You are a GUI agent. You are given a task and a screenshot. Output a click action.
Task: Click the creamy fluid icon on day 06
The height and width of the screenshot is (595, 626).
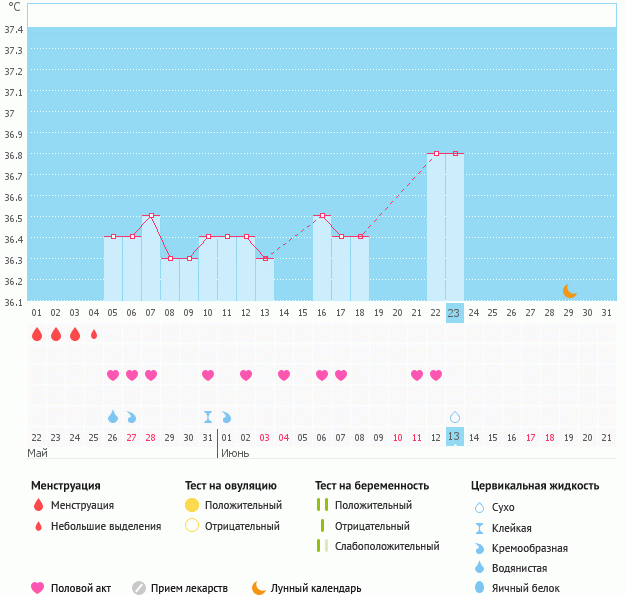(x=132, y=416)
